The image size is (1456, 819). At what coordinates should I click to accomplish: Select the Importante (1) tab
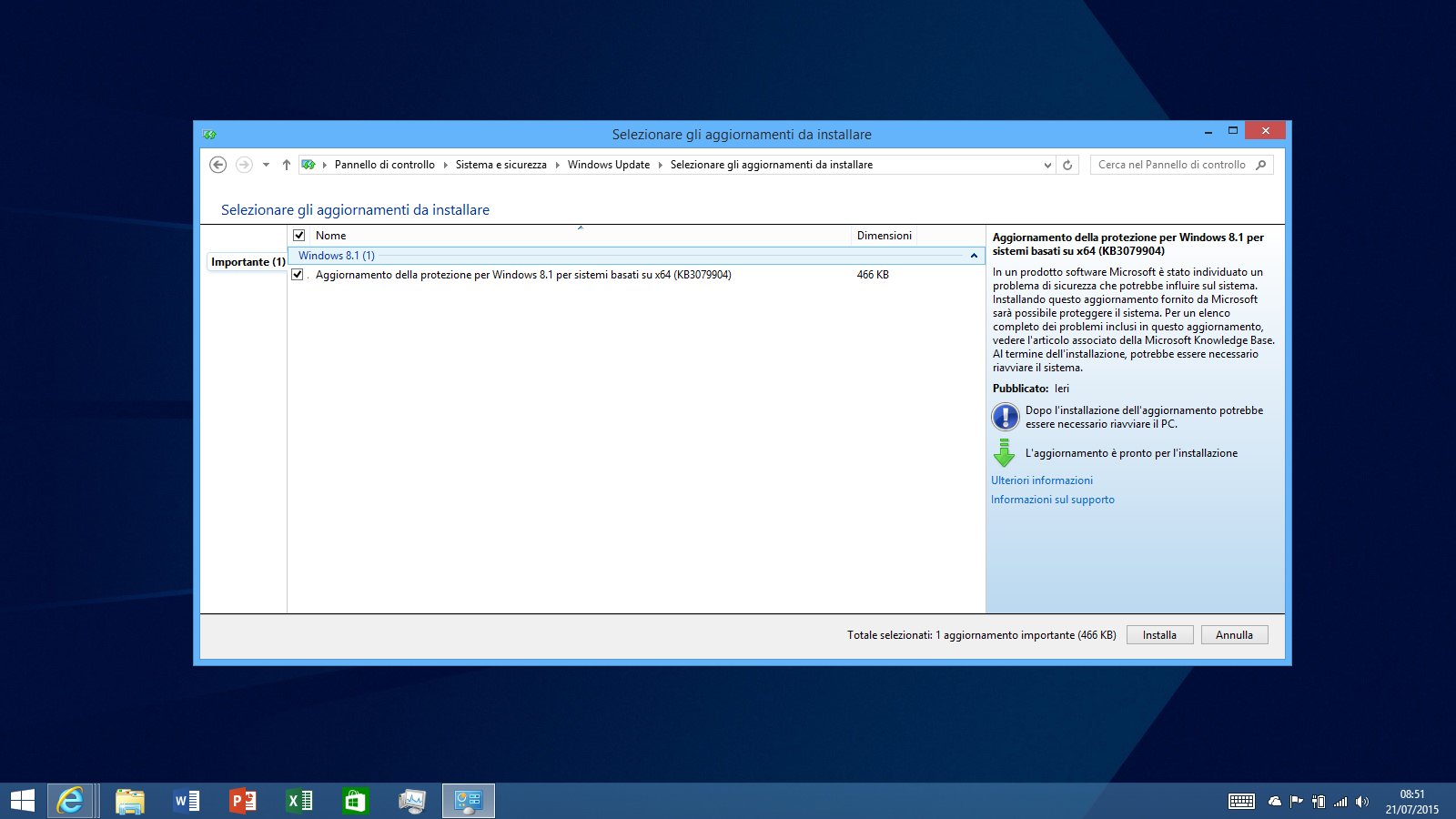click(x=248, y=262)
